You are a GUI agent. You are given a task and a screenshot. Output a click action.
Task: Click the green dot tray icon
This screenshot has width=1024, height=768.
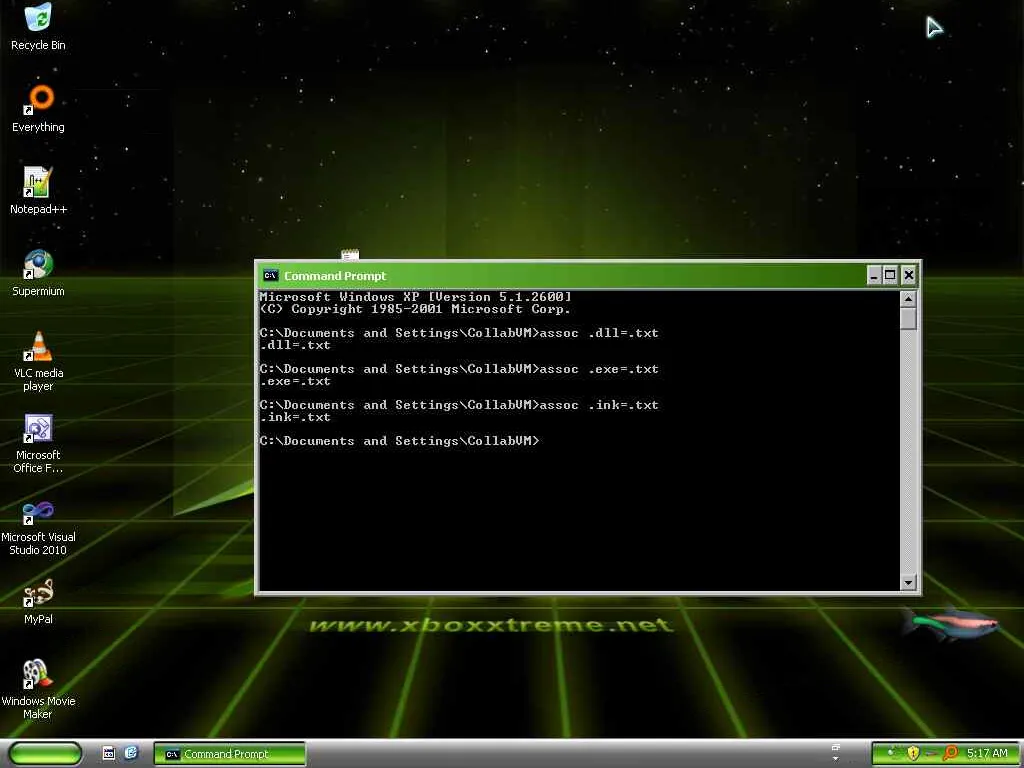(x=891, y=754)
